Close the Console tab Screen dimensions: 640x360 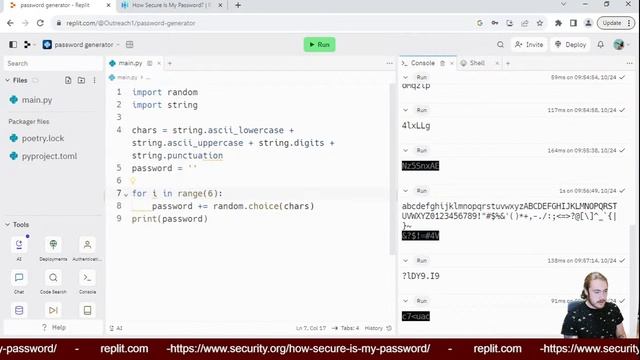tap(451, 63)
